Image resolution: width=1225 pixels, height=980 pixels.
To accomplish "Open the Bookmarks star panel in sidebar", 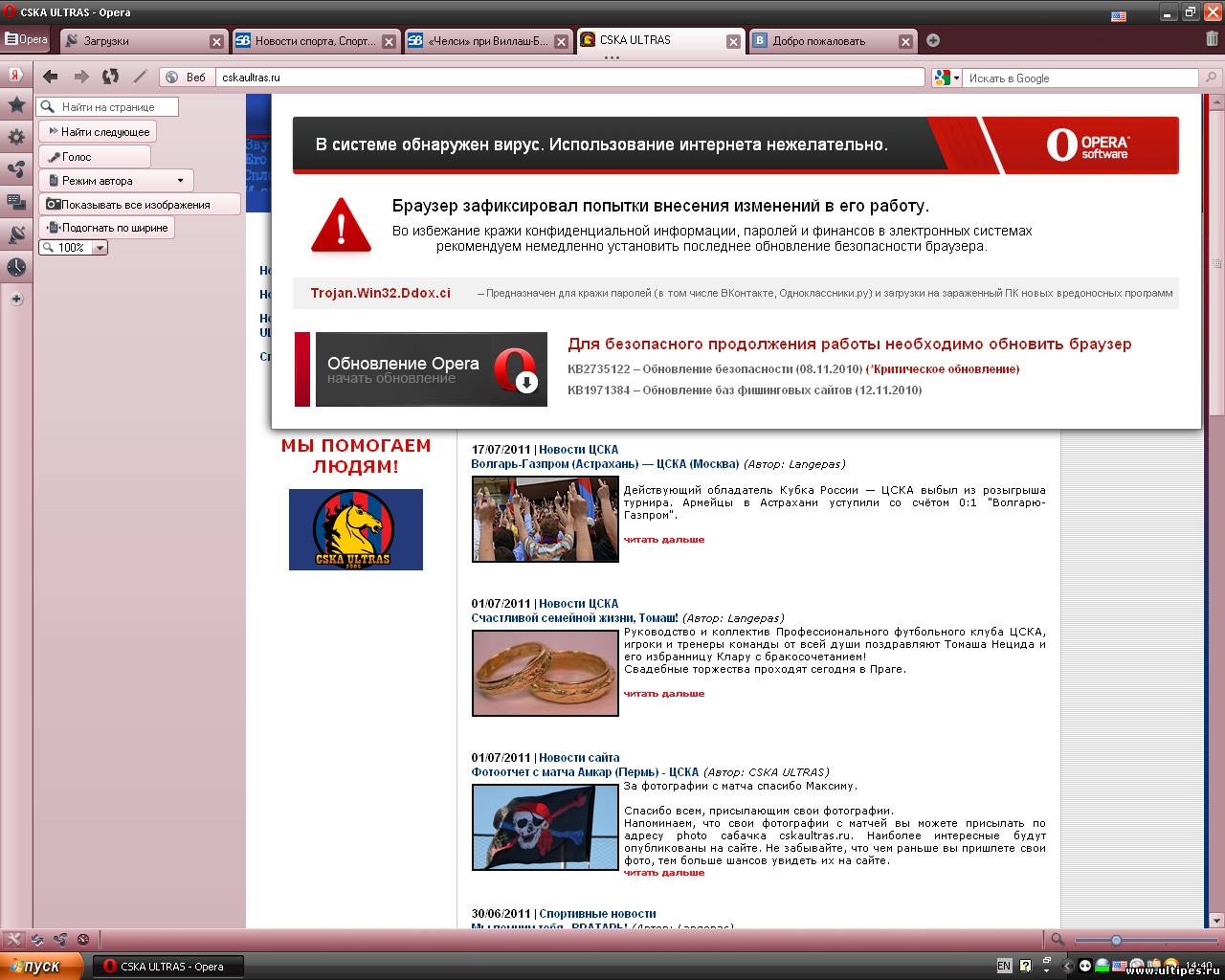I will tap(16, 105).
